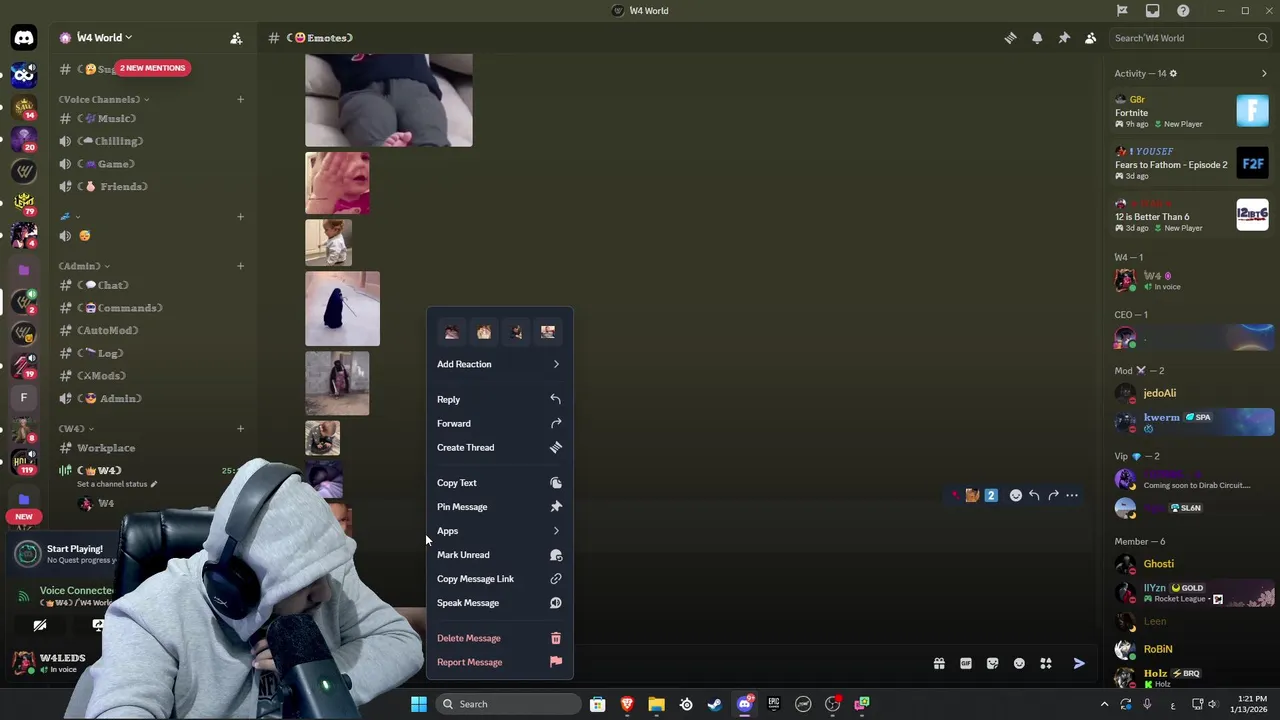Select the fourth quick reaction emoji in context menu
Image resolution: width=1280 pixels, height=720 pixels.
pyautogui.click(x=548, y=332)
